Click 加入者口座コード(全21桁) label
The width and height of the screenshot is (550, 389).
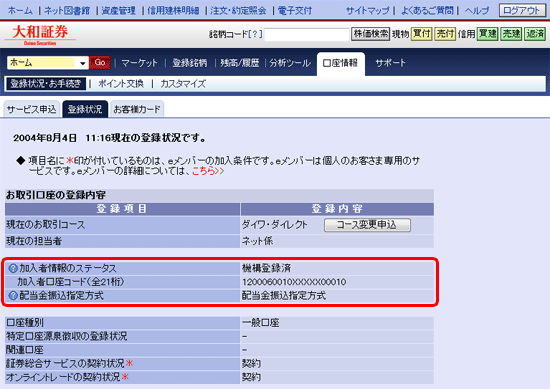pos(71,282)
